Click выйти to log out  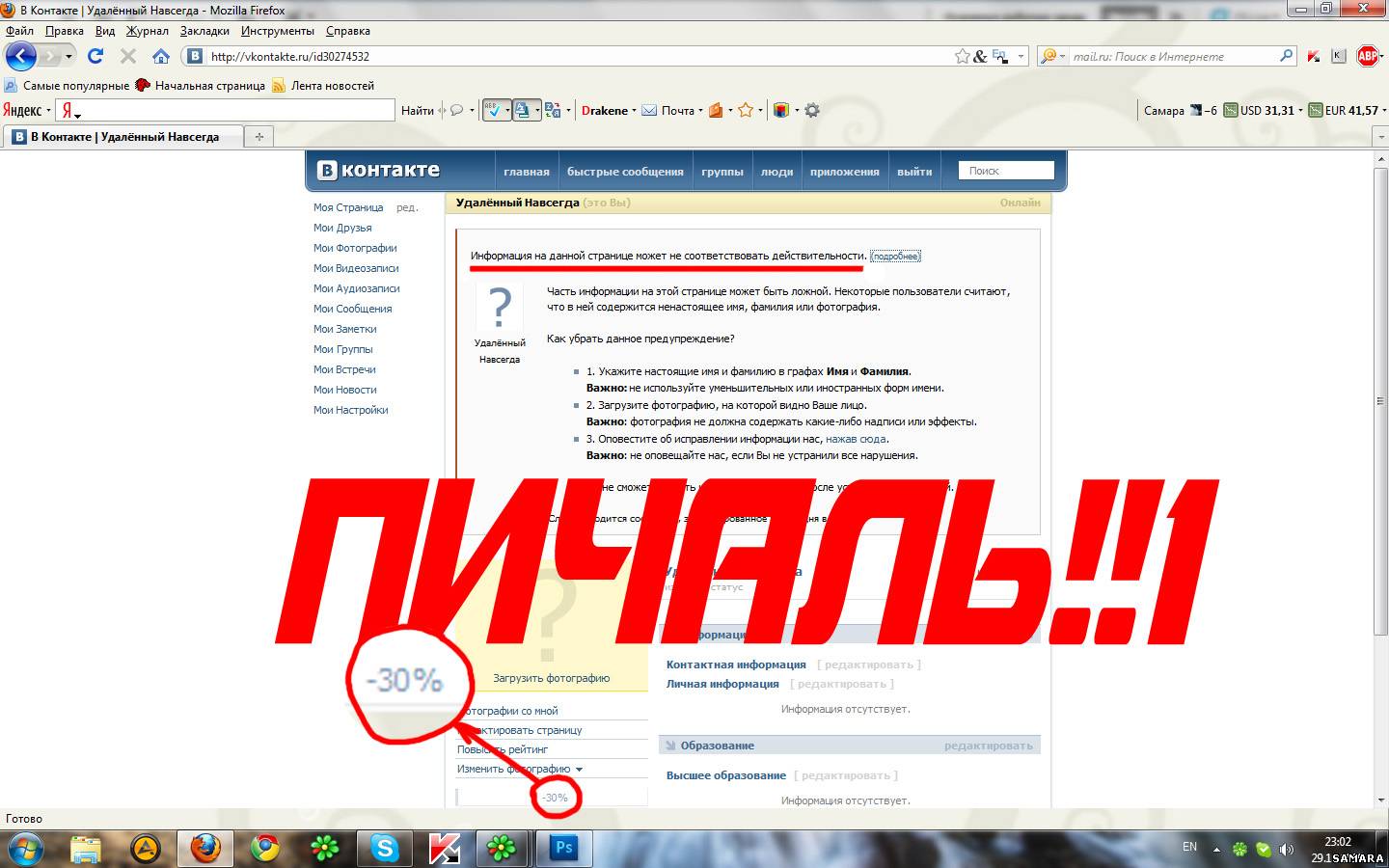914,172
